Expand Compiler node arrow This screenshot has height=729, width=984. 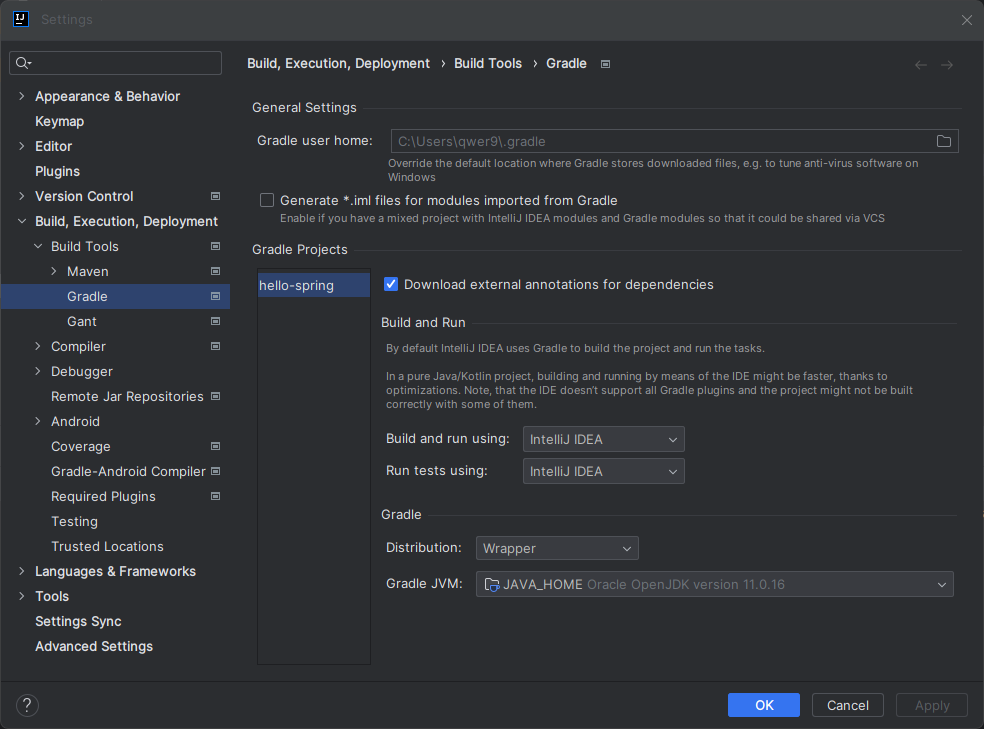(38, 346)
